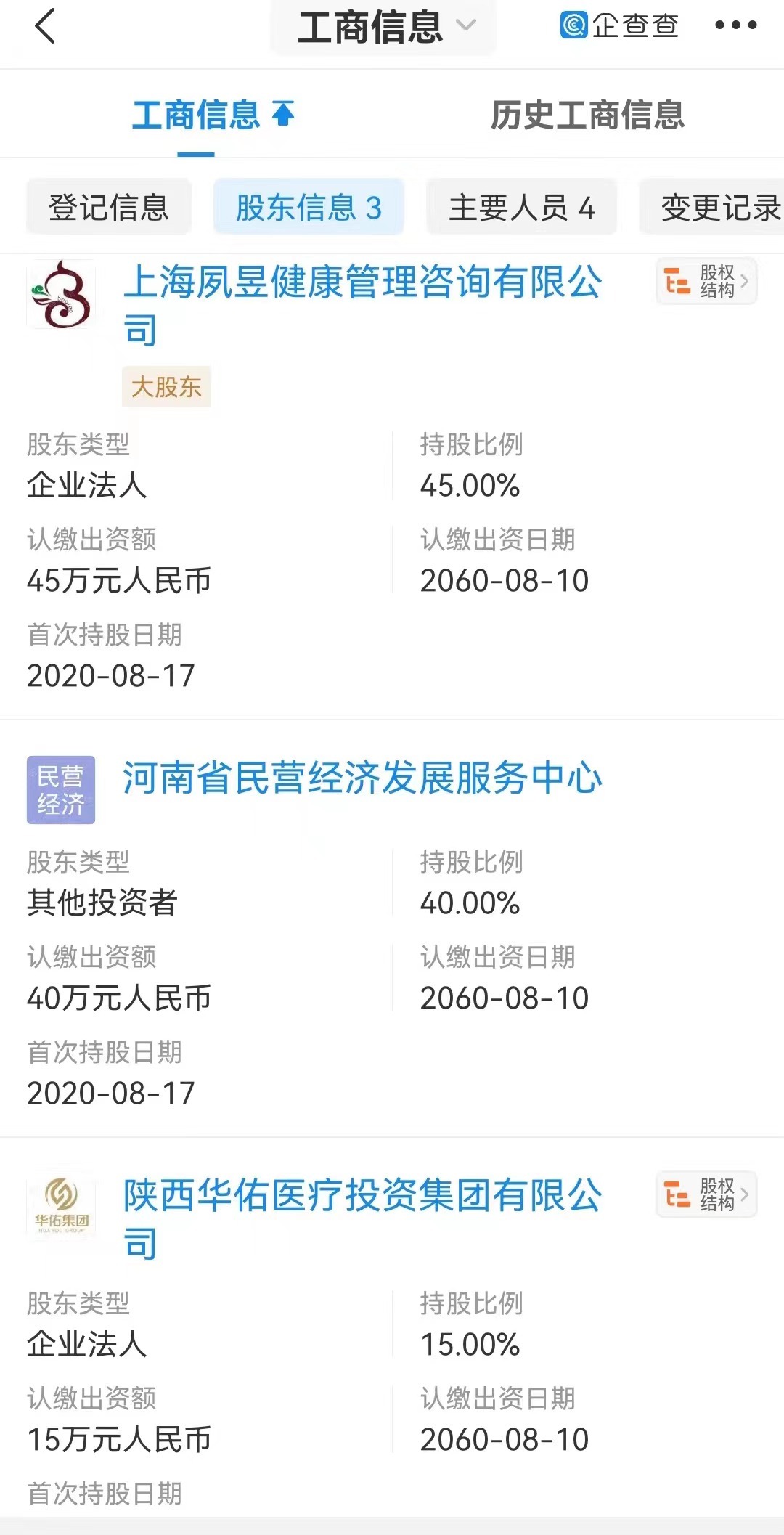Open 股权结构 for 陕西华佑医疗投资集团
This screenshot has height=1535, width=784.
coord(706,1194)
